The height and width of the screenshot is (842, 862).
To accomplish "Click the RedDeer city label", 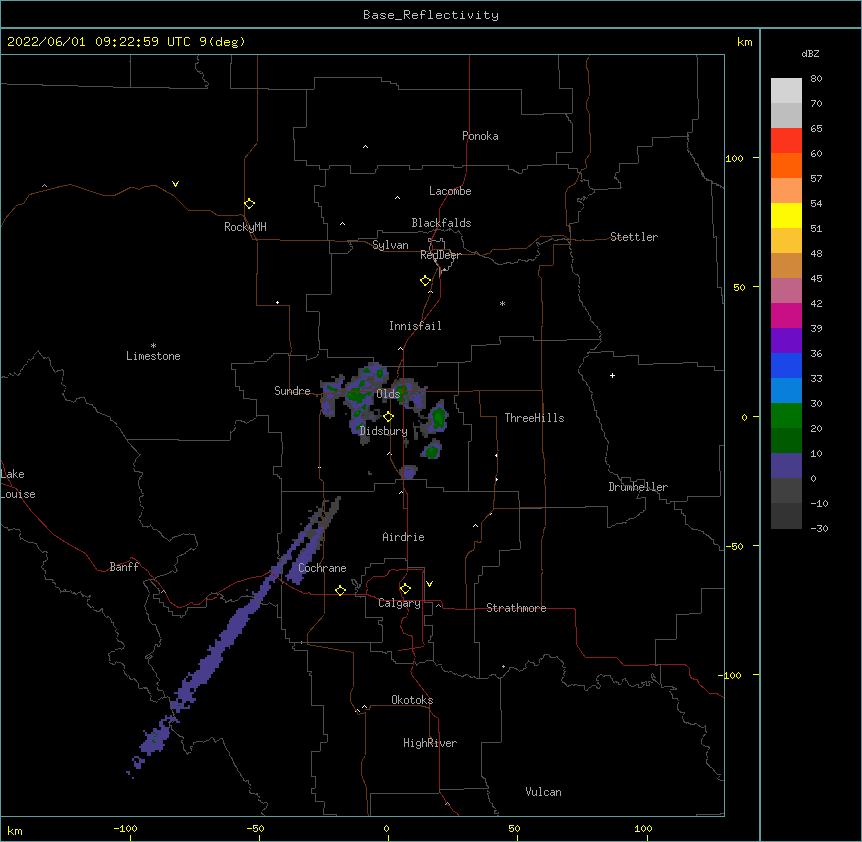I will (440, 255).
